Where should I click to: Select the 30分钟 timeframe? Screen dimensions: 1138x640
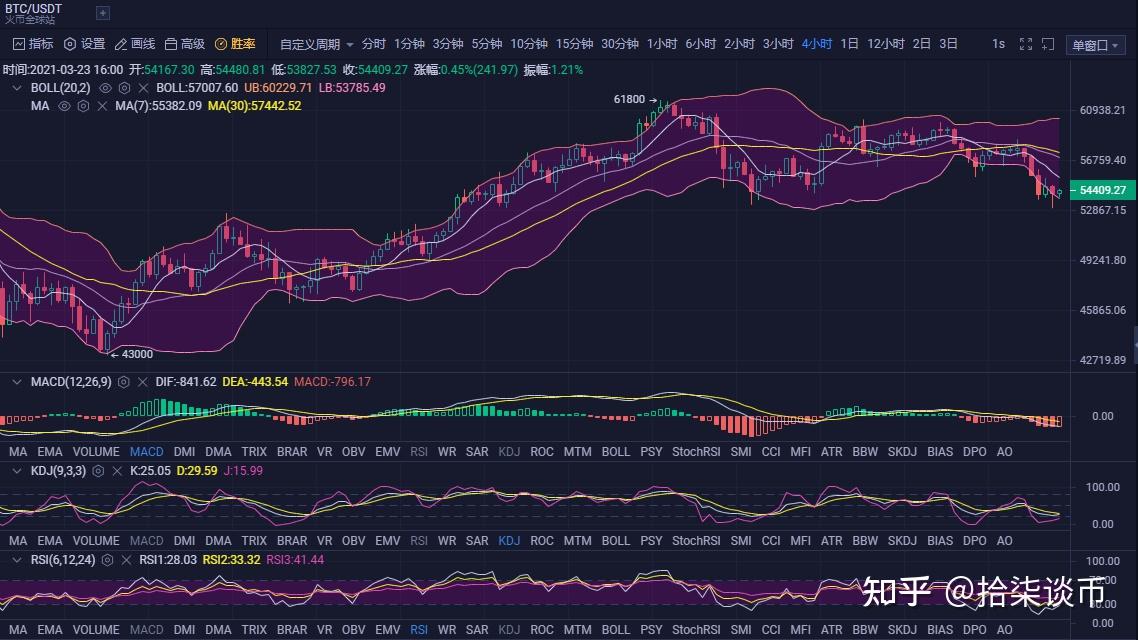coord(620,44)
